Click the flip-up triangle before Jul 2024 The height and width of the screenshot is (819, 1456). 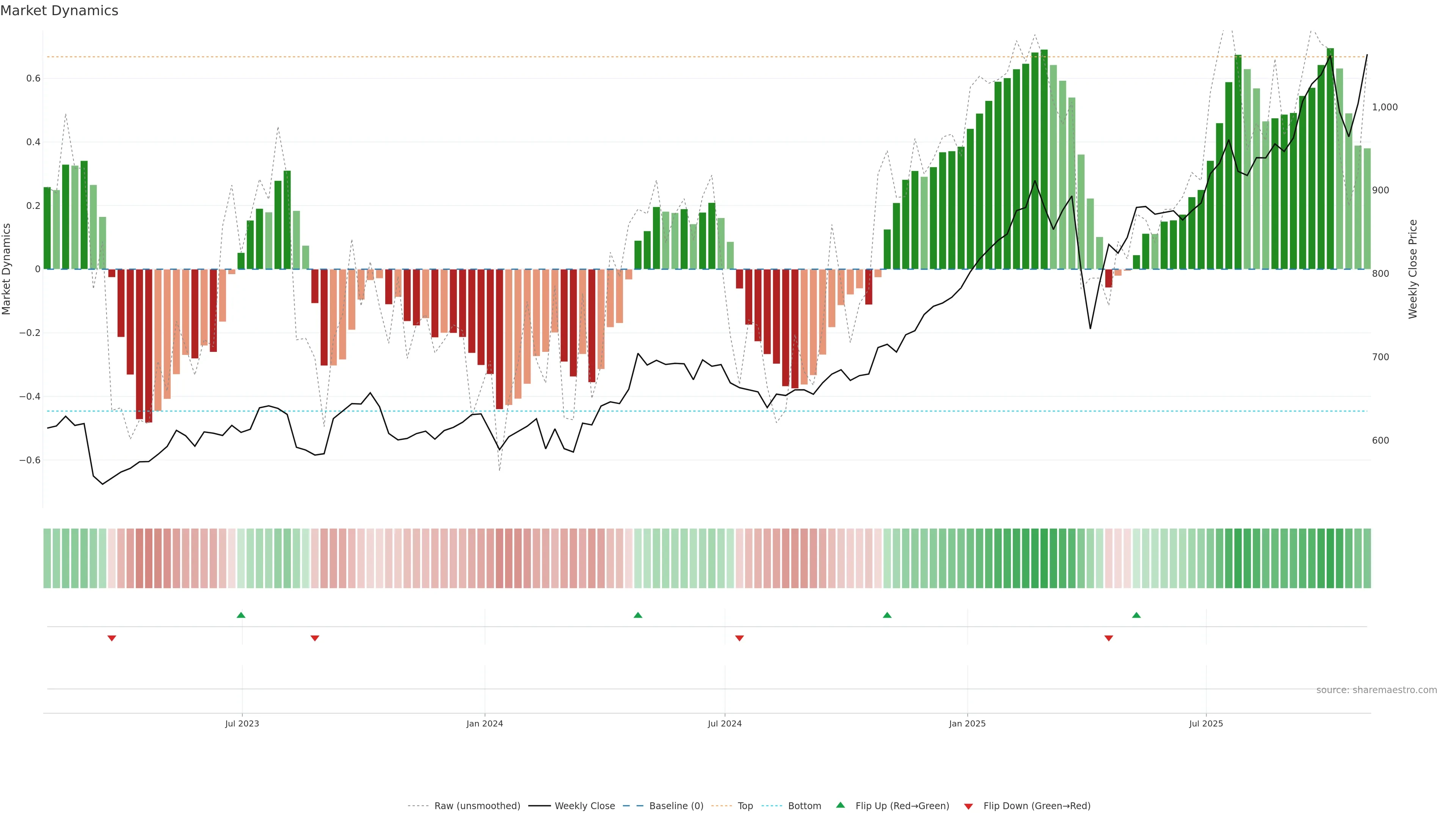[637, 615]
